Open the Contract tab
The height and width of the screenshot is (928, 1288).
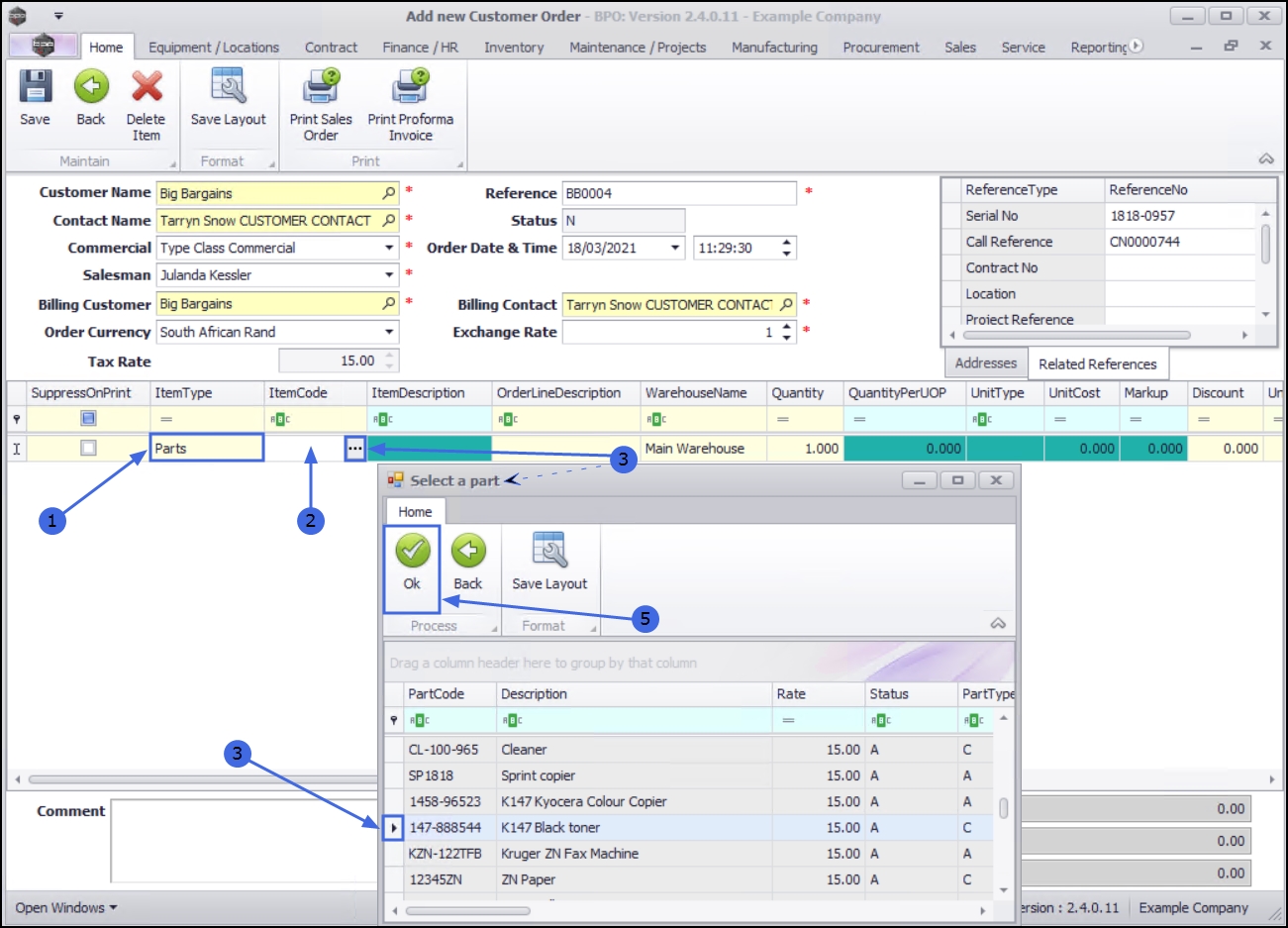[331, 47]
